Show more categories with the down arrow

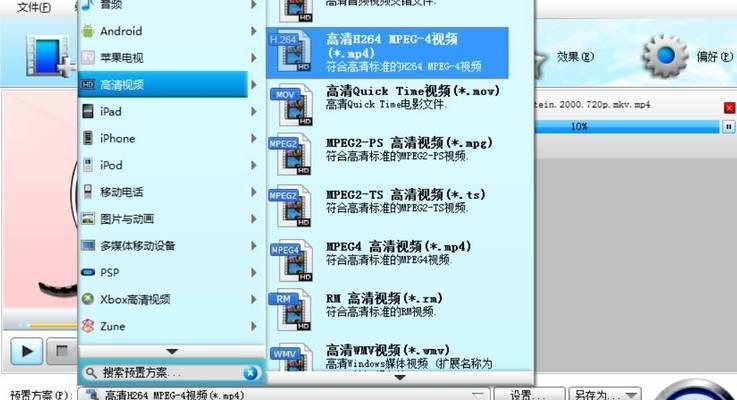tap(172, 352)
